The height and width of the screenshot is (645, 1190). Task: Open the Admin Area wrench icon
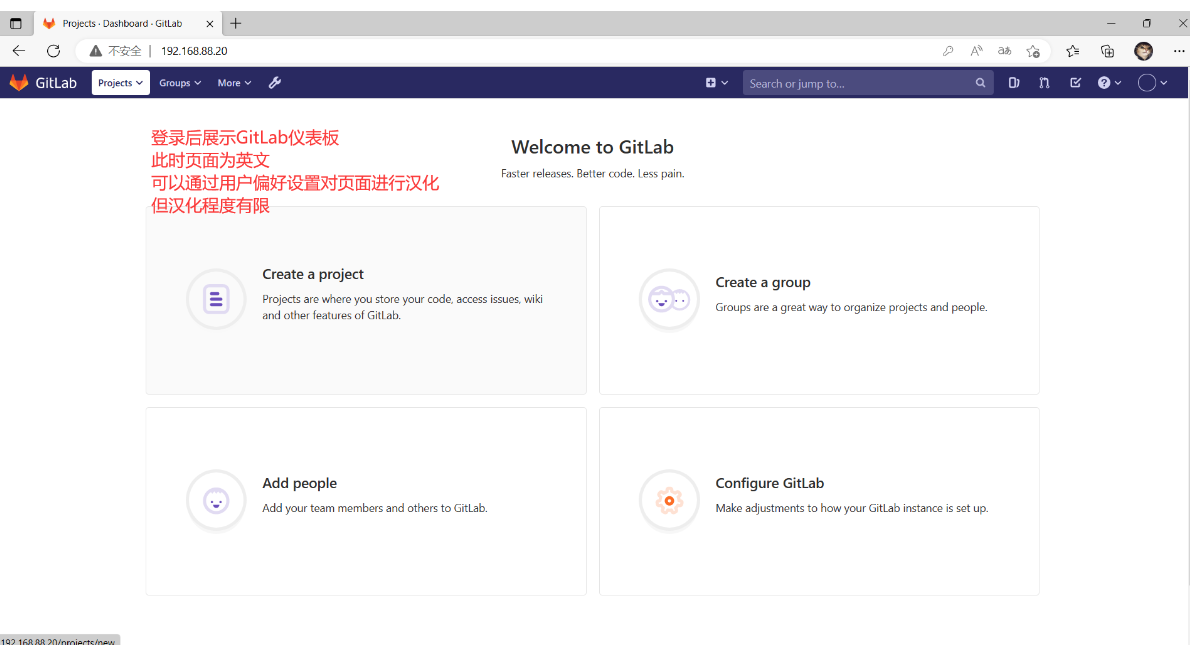point(275,83)
